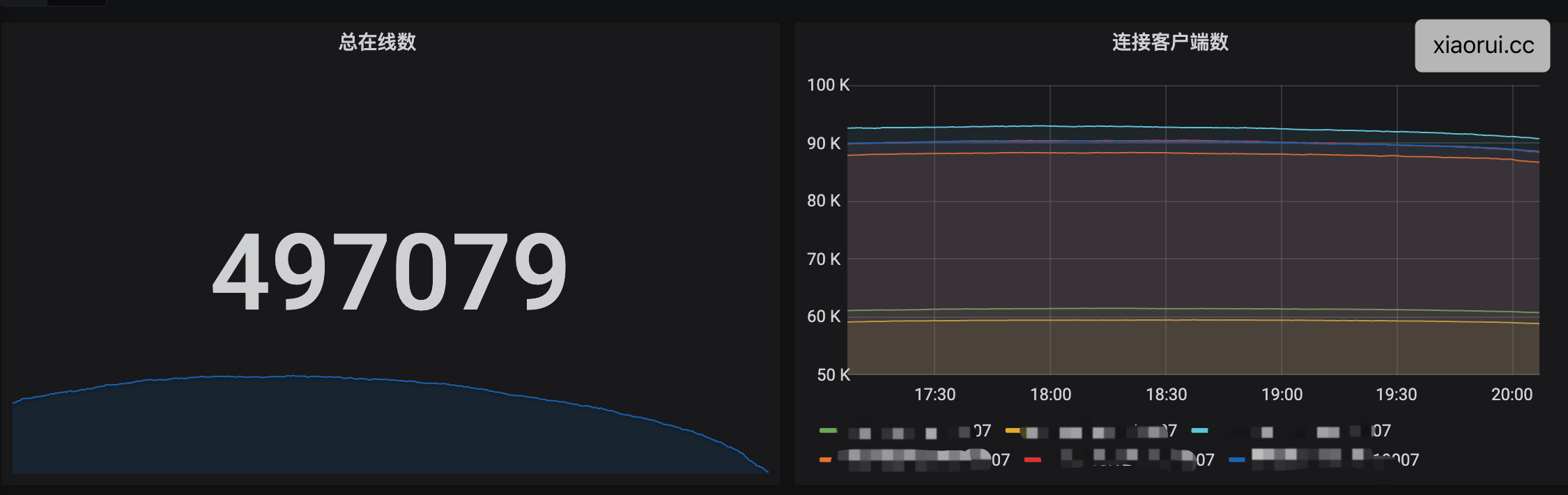The width and height of the screenshot is (1568, 495).
Task: Click the 497079 total online value
Action: click(x=390, y=272)
